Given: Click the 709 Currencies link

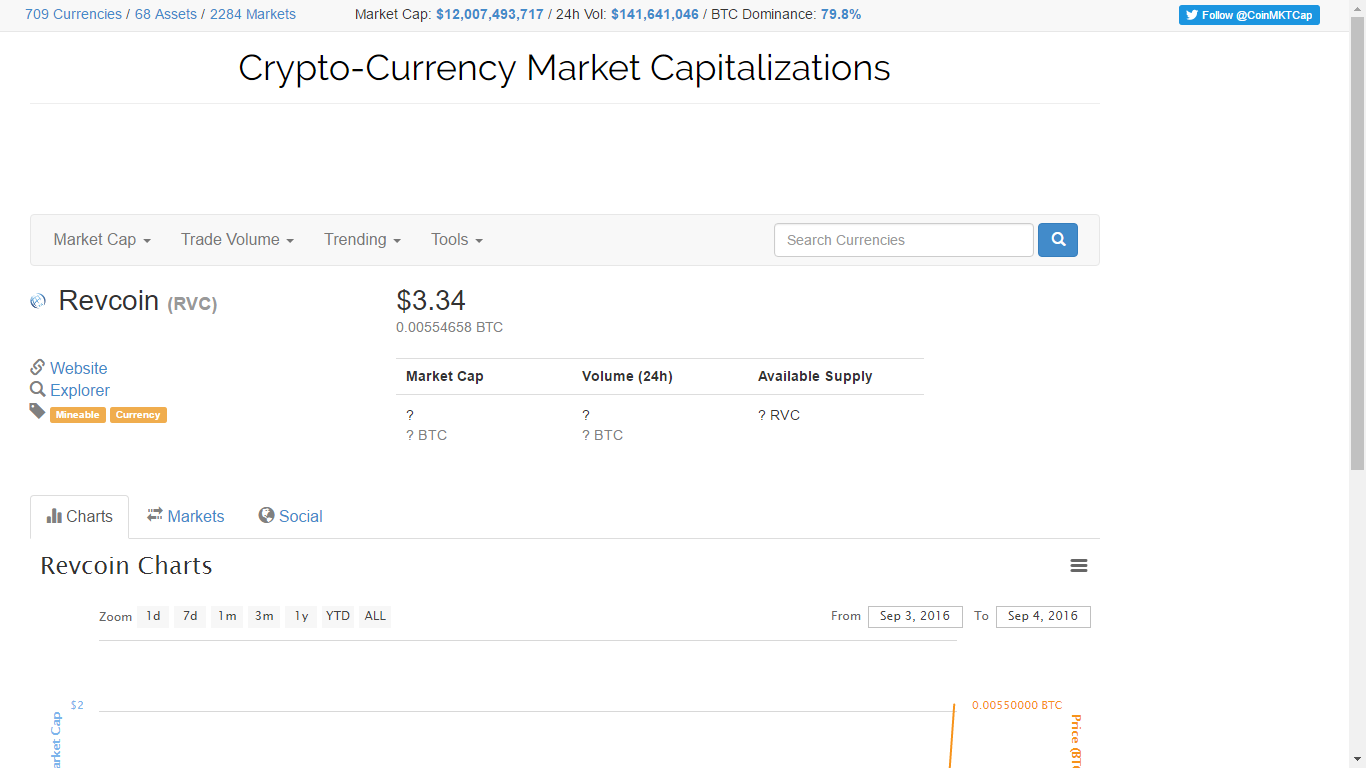Looking at the screenshot, I should [x=73, y=14].
